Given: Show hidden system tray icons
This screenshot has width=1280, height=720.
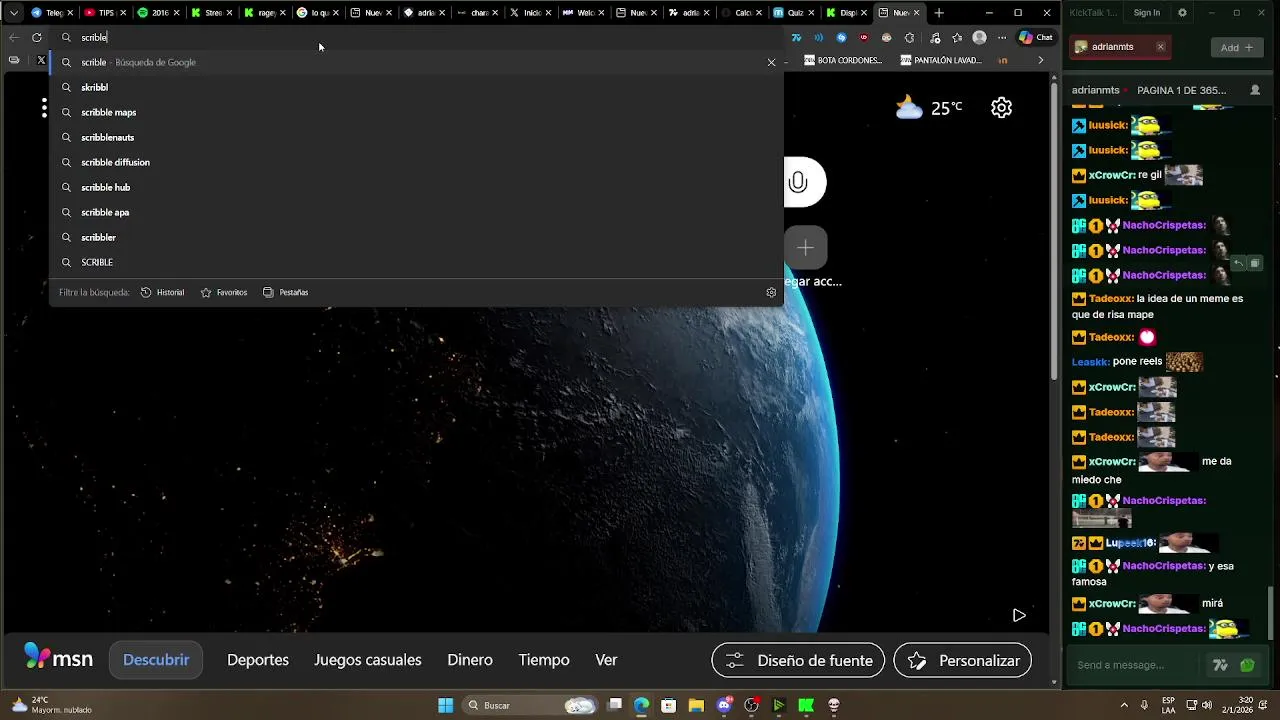Looking at the screenshot, I should pos(1124,705).
